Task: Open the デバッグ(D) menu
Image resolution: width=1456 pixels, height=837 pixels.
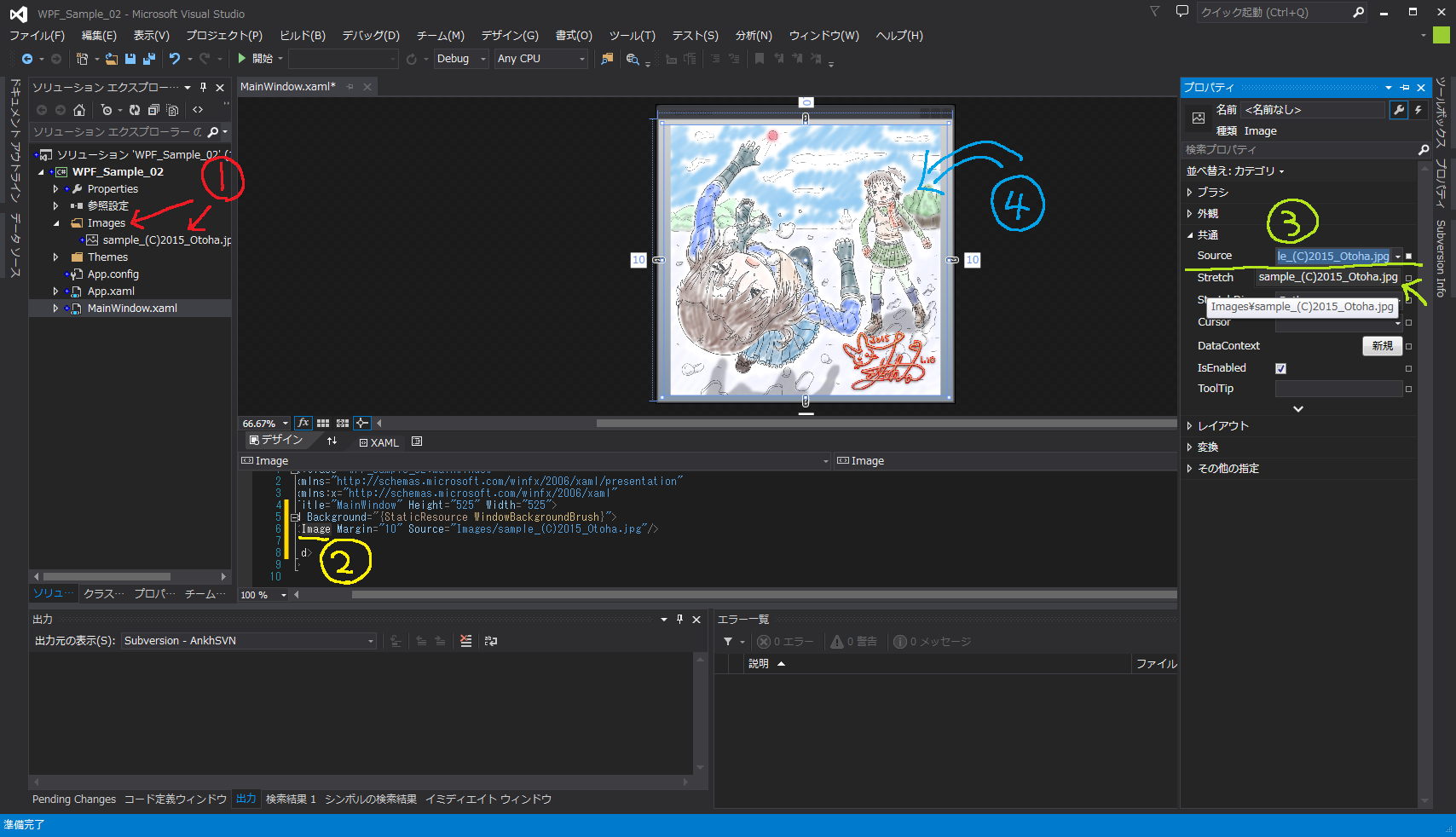Action: click(371, 36)
